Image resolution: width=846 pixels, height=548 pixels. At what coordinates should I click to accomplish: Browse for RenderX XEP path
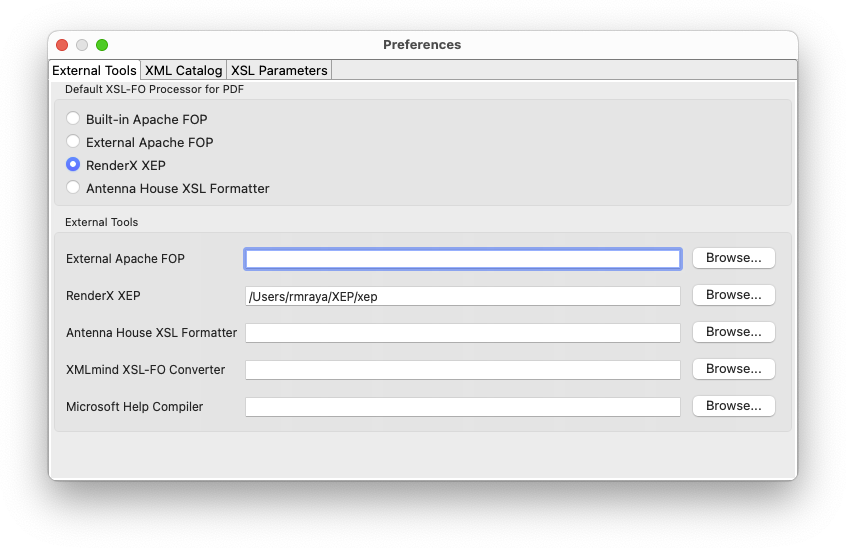734,295
